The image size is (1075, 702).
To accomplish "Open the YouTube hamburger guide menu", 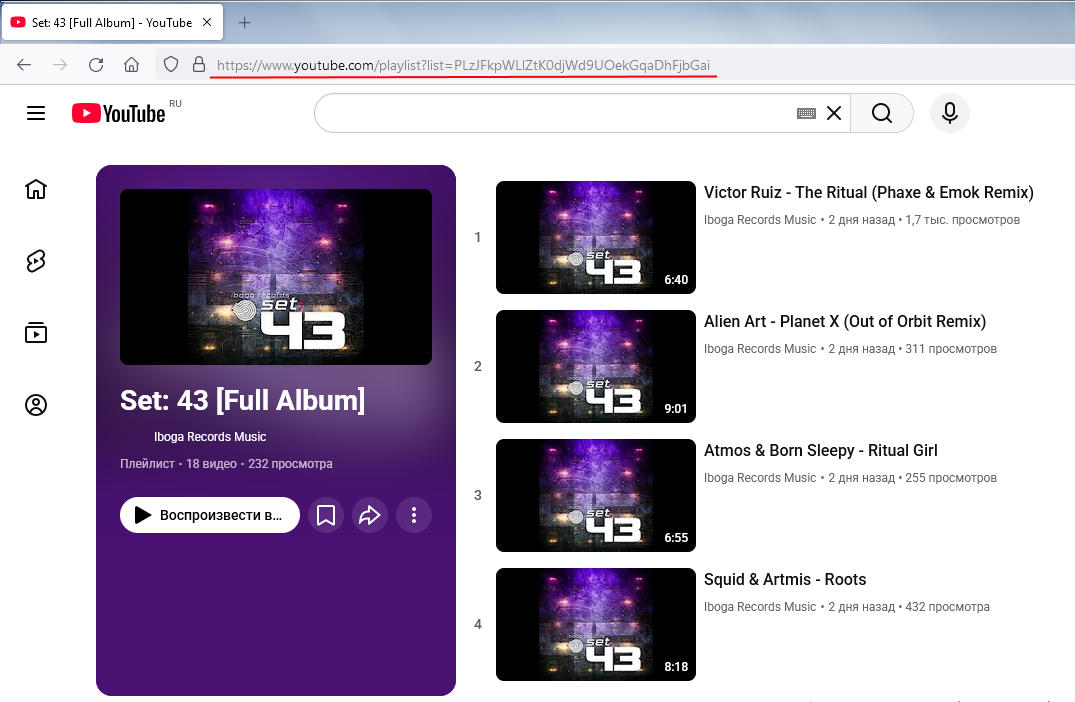I will click(x=36, y=114).
